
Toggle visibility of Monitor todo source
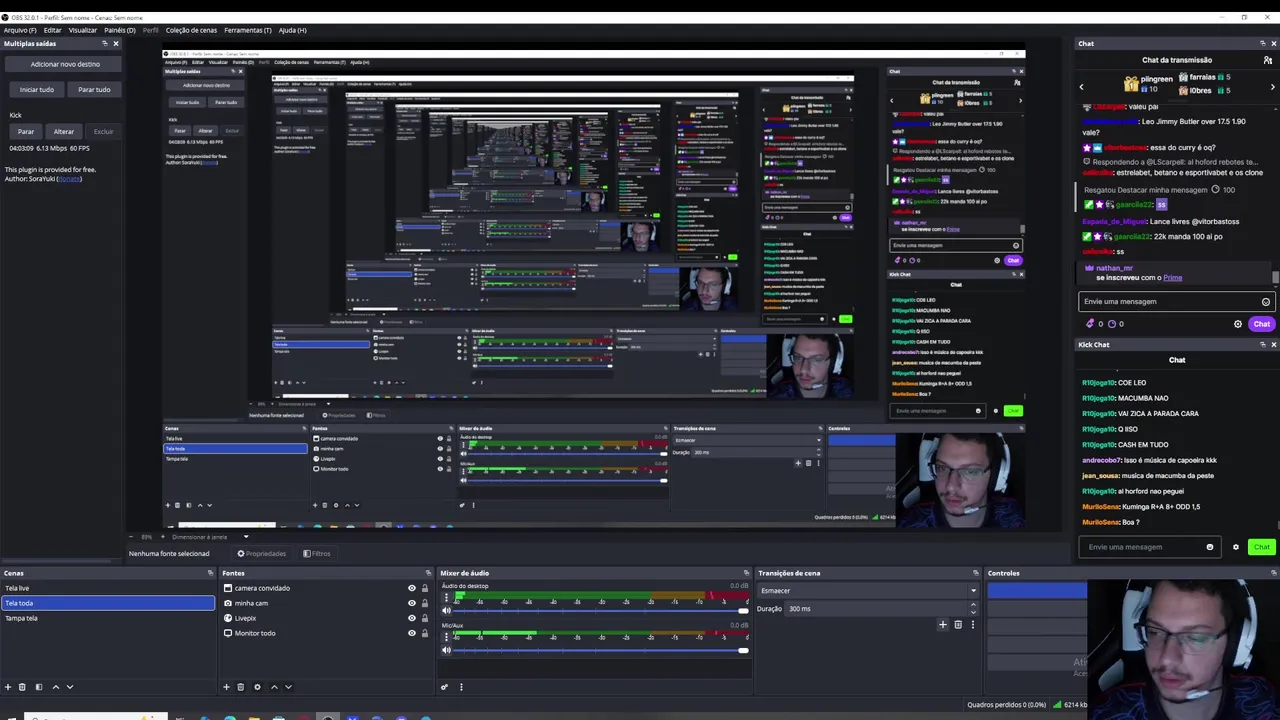[x=411, y=633]
